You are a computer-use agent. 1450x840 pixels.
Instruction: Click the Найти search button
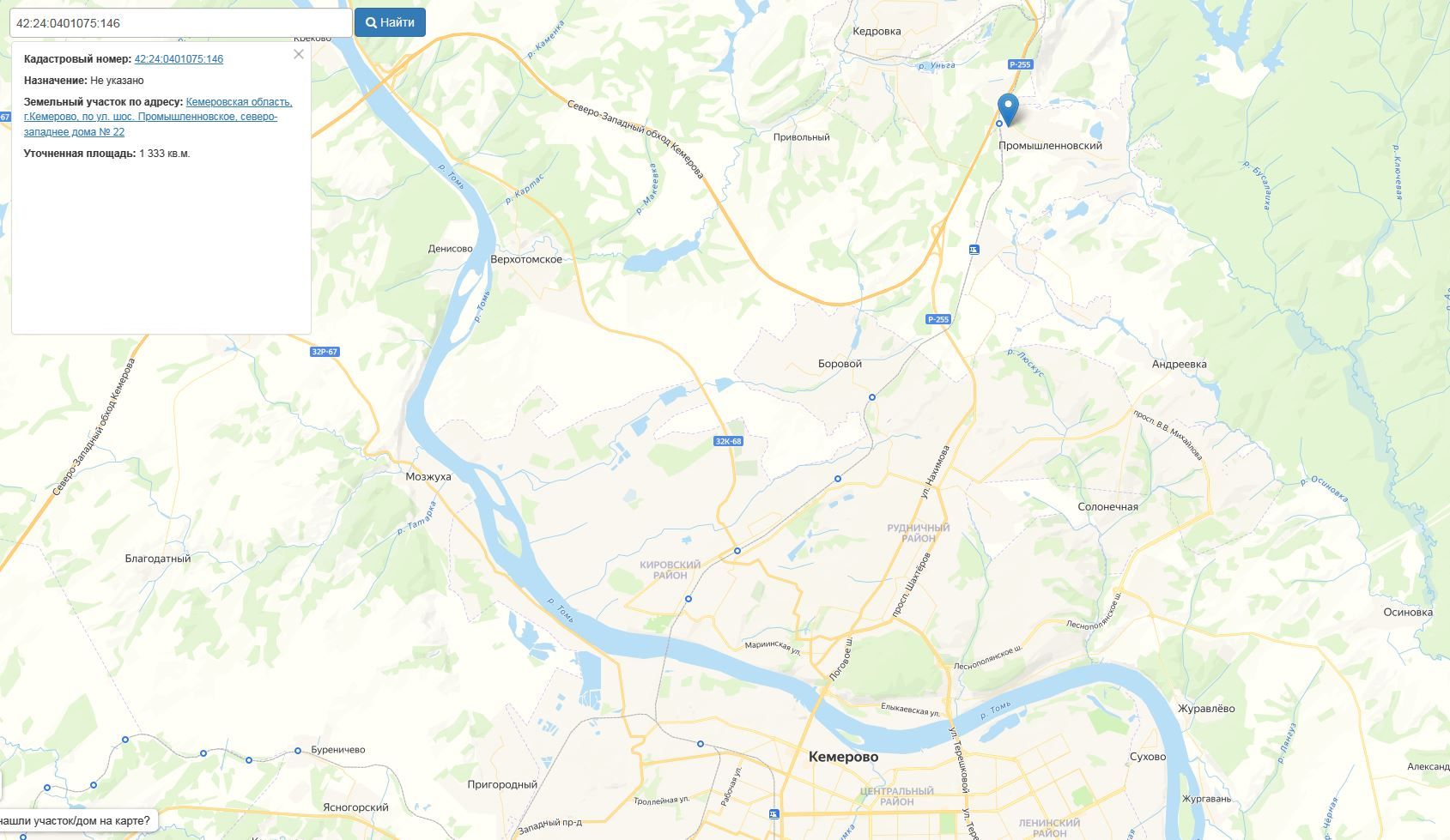(390, 22)
